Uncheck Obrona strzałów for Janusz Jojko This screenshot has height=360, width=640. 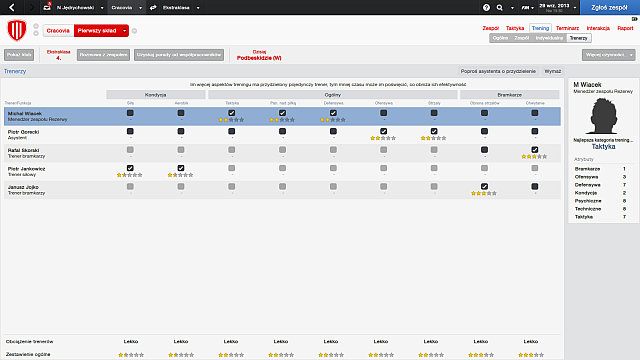(x=484, y=186)
